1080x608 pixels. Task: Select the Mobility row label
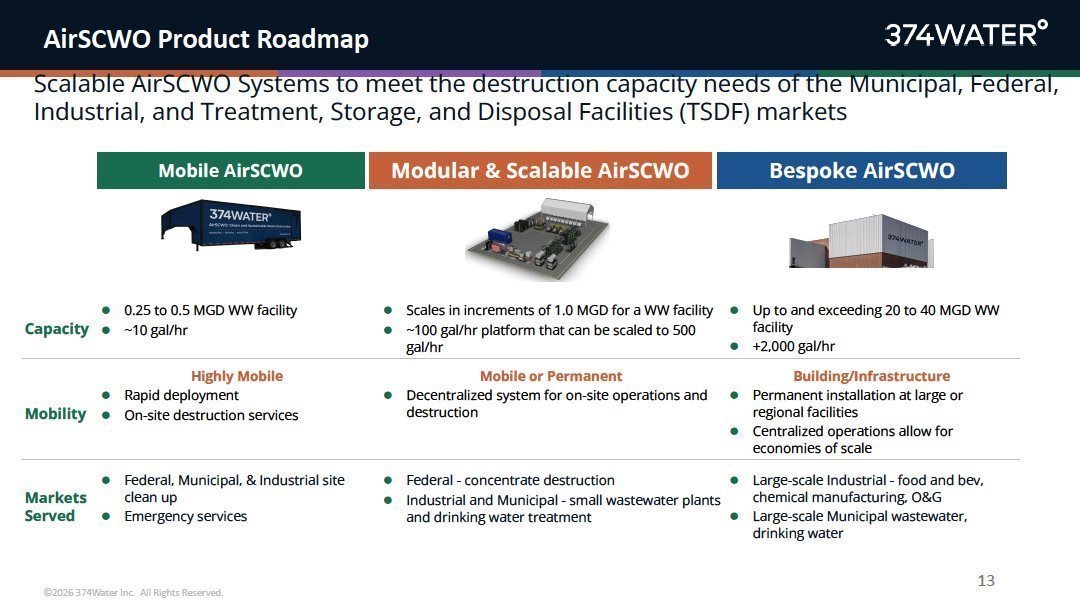click(x=56, y=414)
